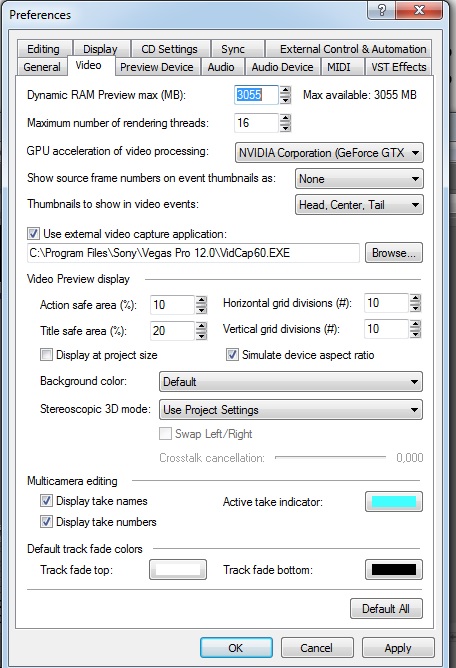Click Dynamic RAM Preview max field
This screenshot has width=456, height=668.
256,95
